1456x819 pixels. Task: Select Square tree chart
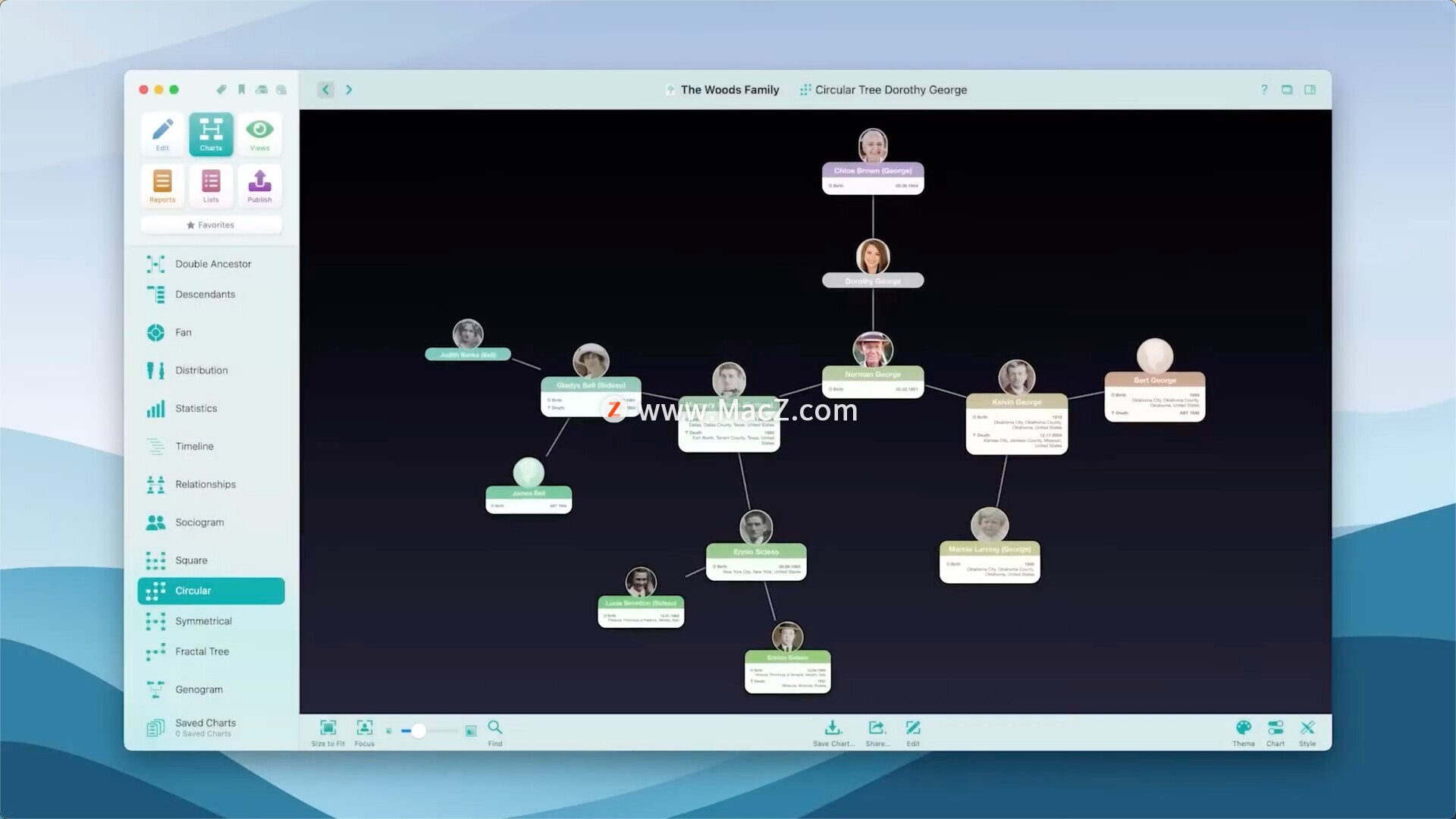(x=211, y=560)
